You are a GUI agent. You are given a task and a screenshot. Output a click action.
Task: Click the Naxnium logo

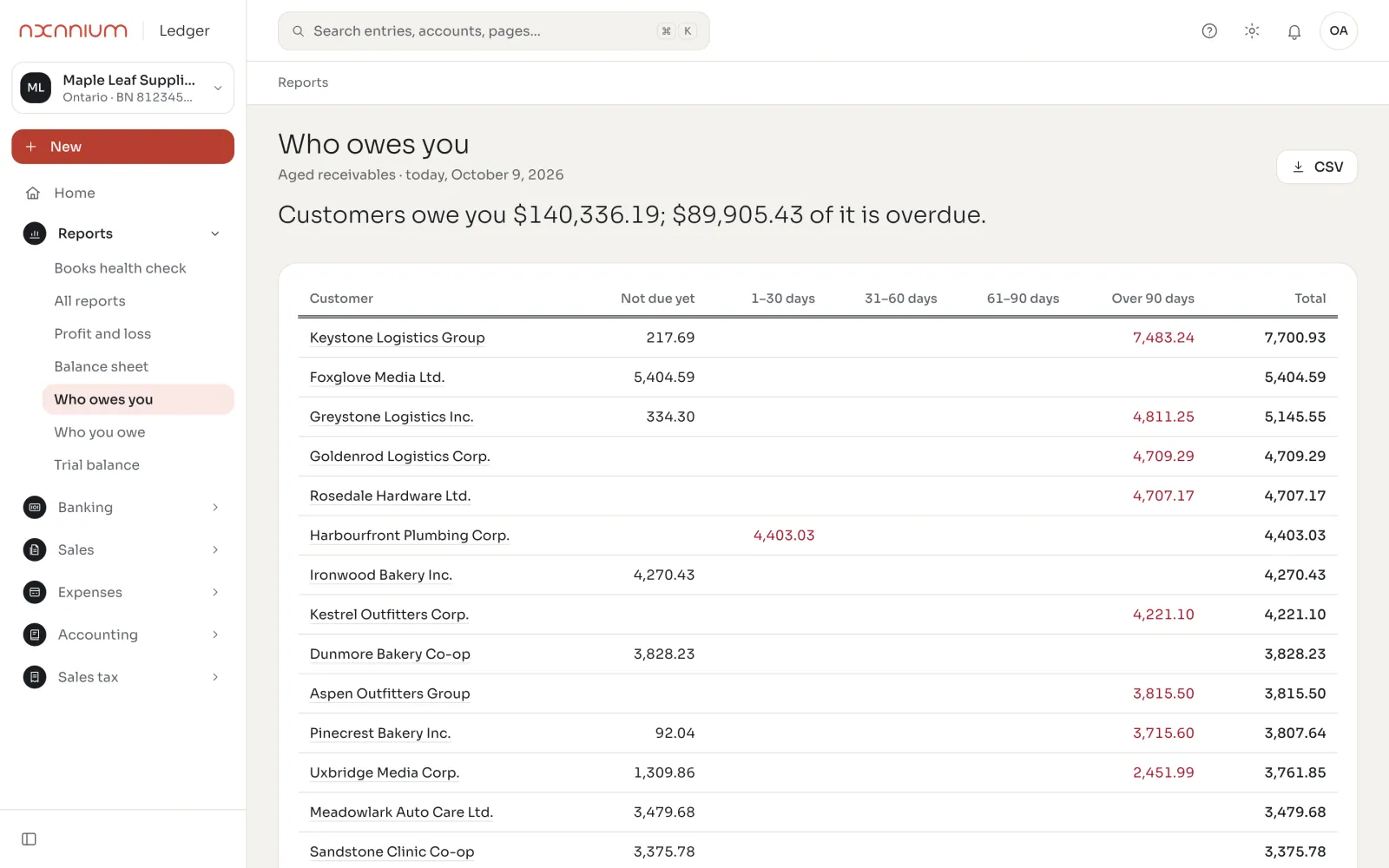click(74, 30)
